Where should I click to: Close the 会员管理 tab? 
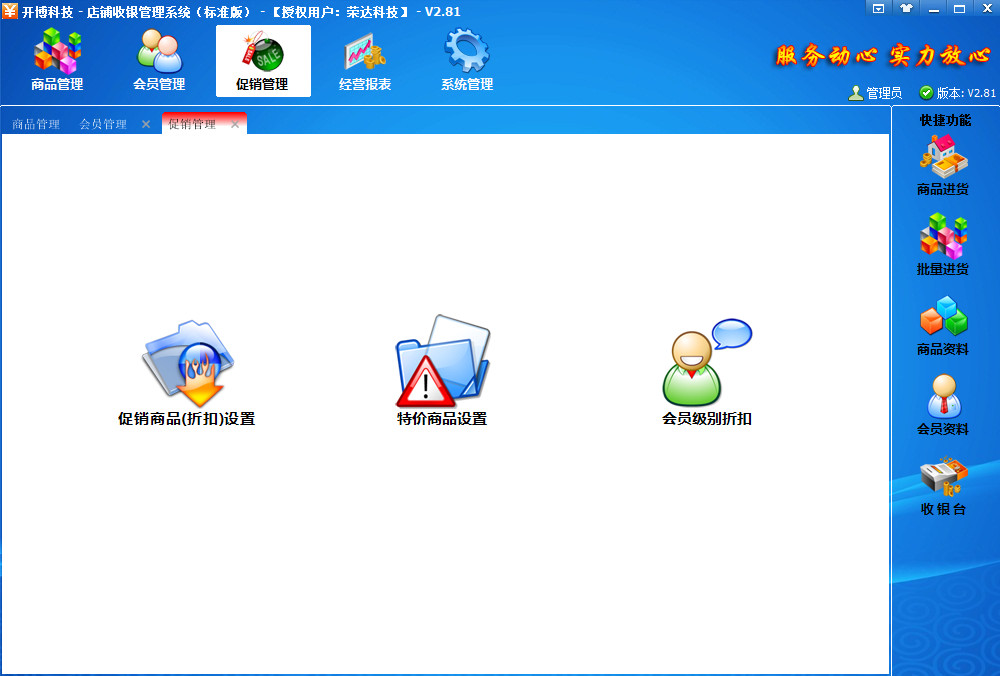146,124
